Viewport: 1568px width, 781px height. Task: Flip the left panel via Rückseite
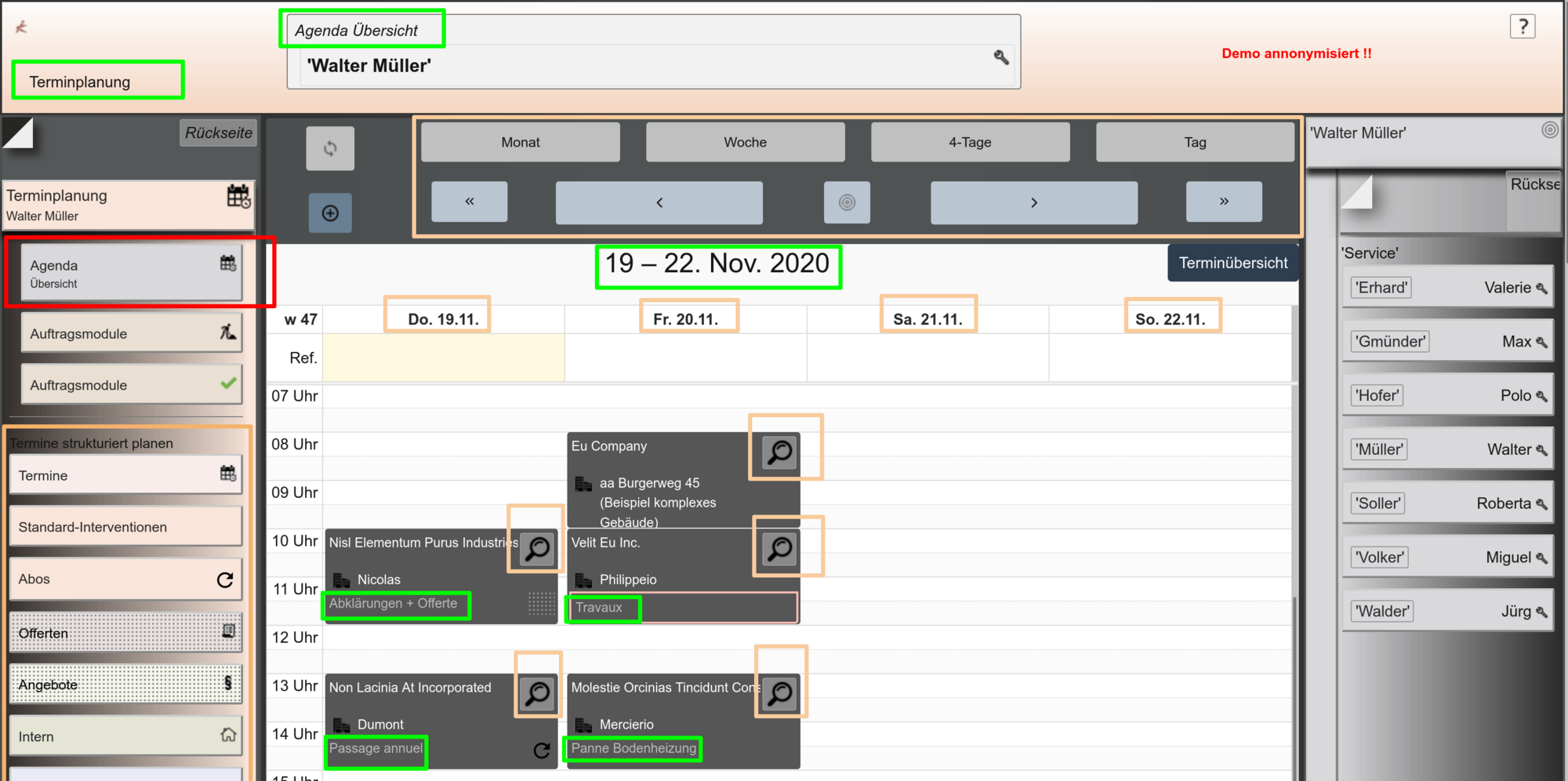click(x=218, y=133)
